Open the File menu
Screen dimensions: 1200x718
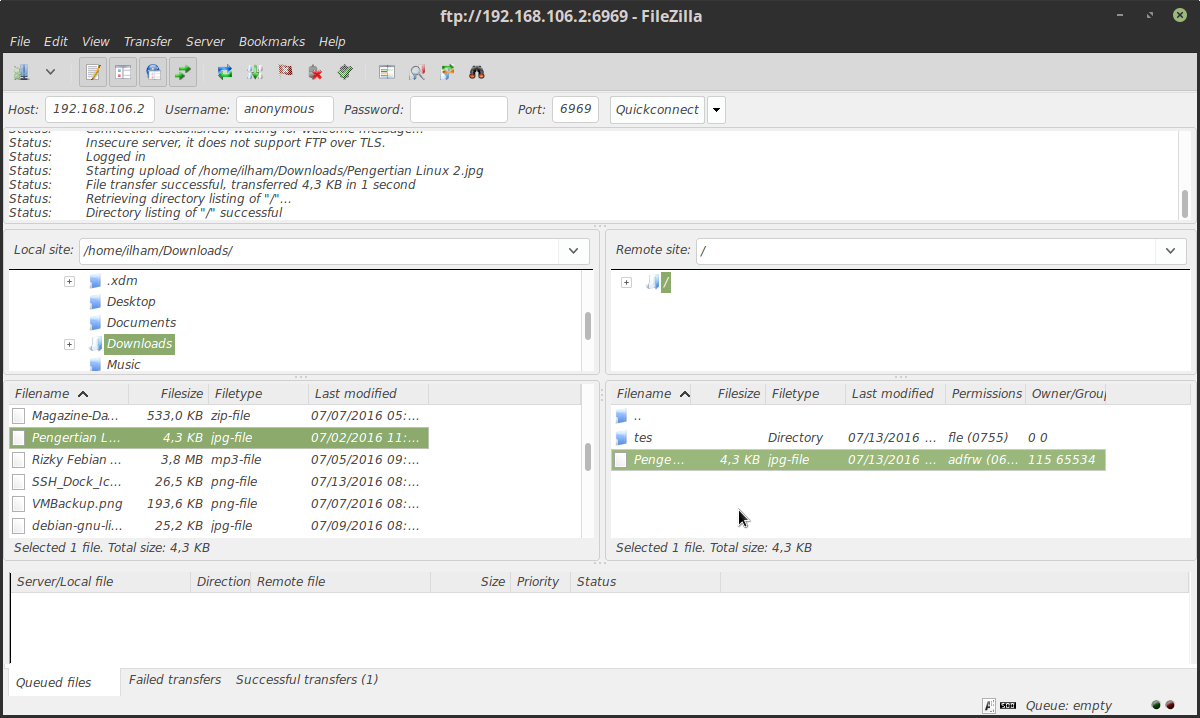pyautogui.click(x=20, y=41)
